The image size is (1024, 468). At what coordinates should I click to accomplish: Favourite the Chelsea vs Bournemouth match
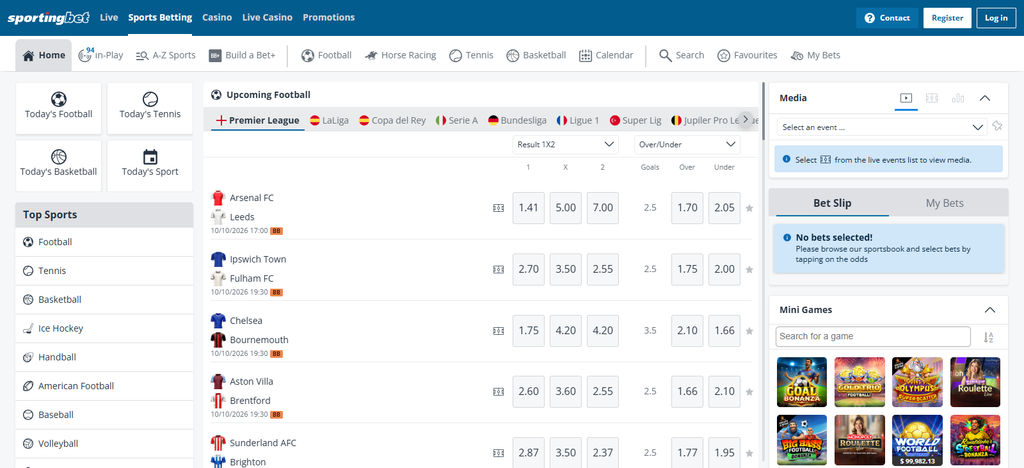pyautogui.click(x=749, y=331)
